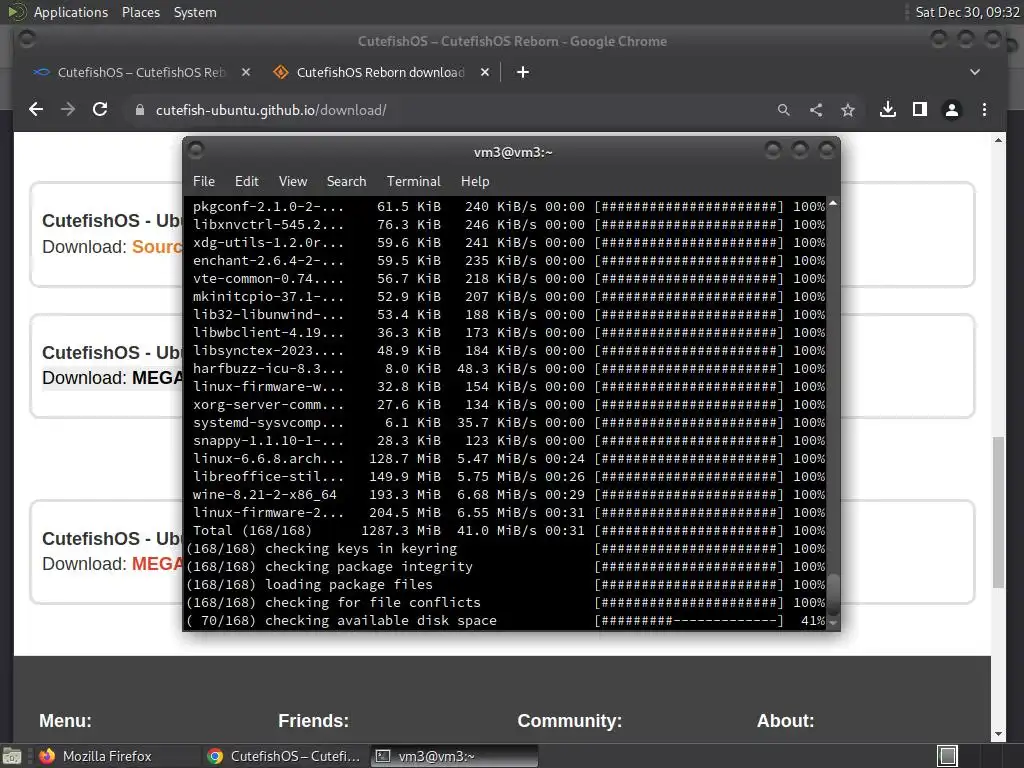Click the Menu: footer heading
Image resolution: width=1024 pixels, height=768 pixels.
pos(65,721)
